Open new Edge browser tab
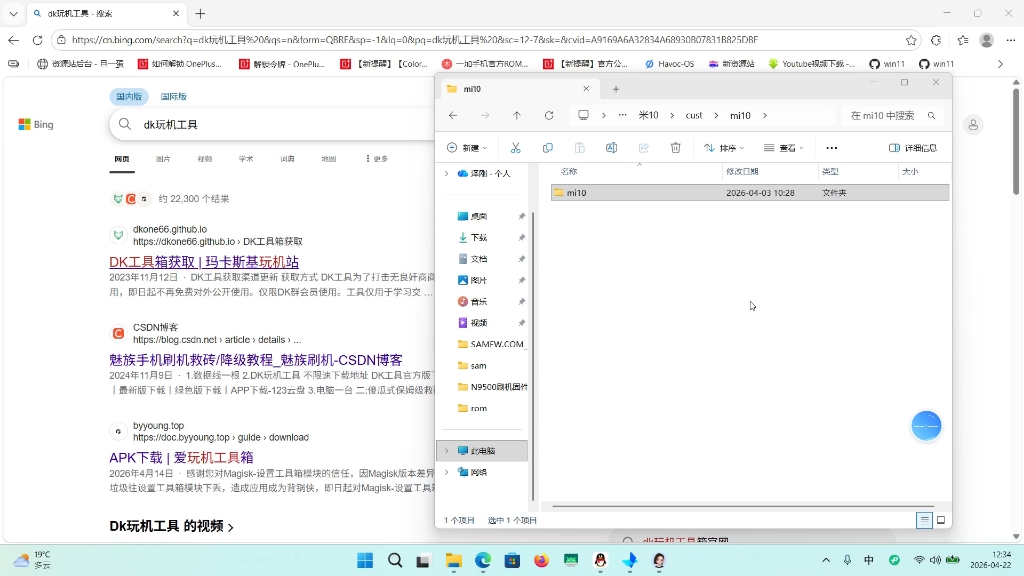This screenshot has height=576, width=1024. point(200,13)
